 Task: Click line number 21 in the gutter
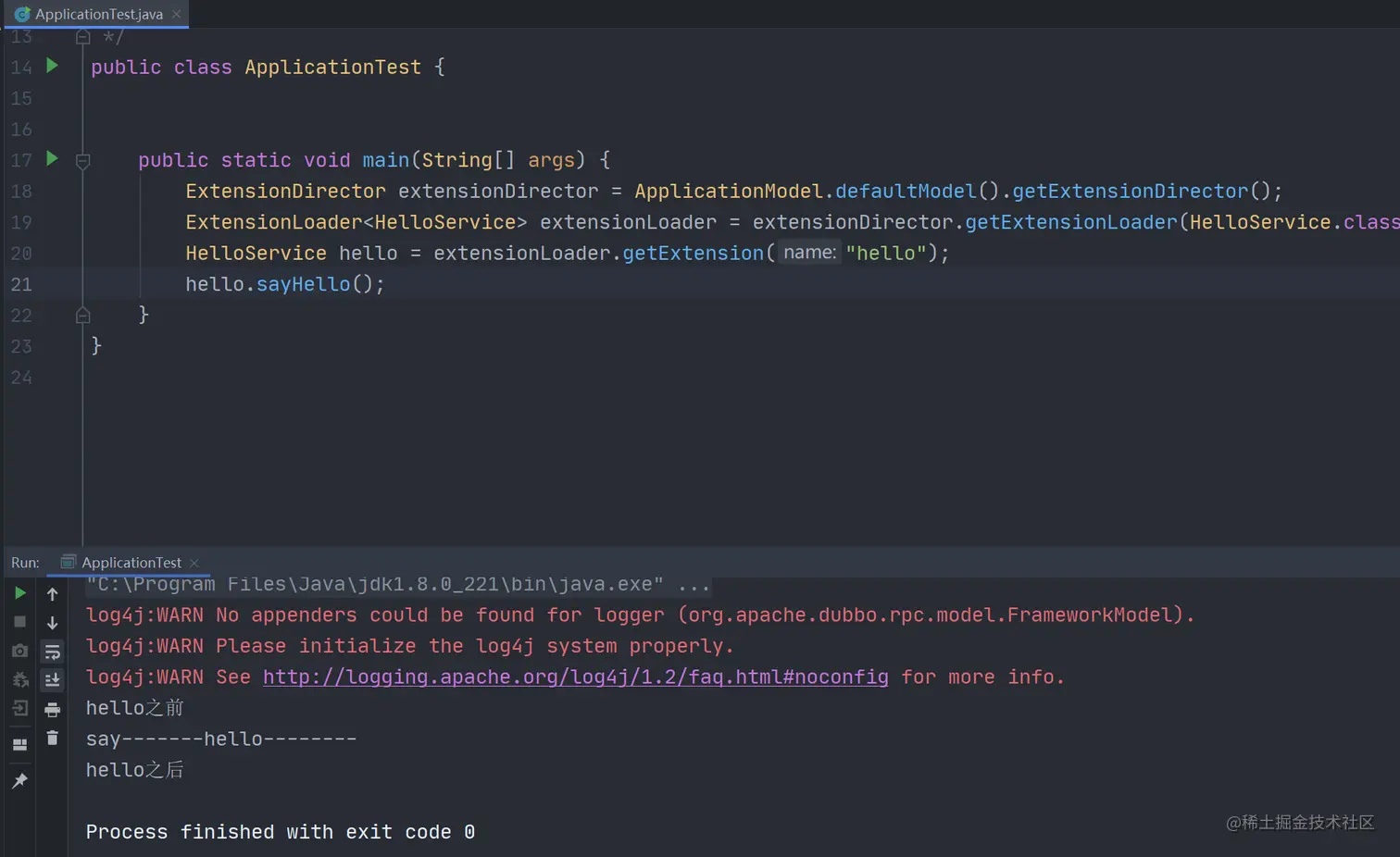coord(21,284)
